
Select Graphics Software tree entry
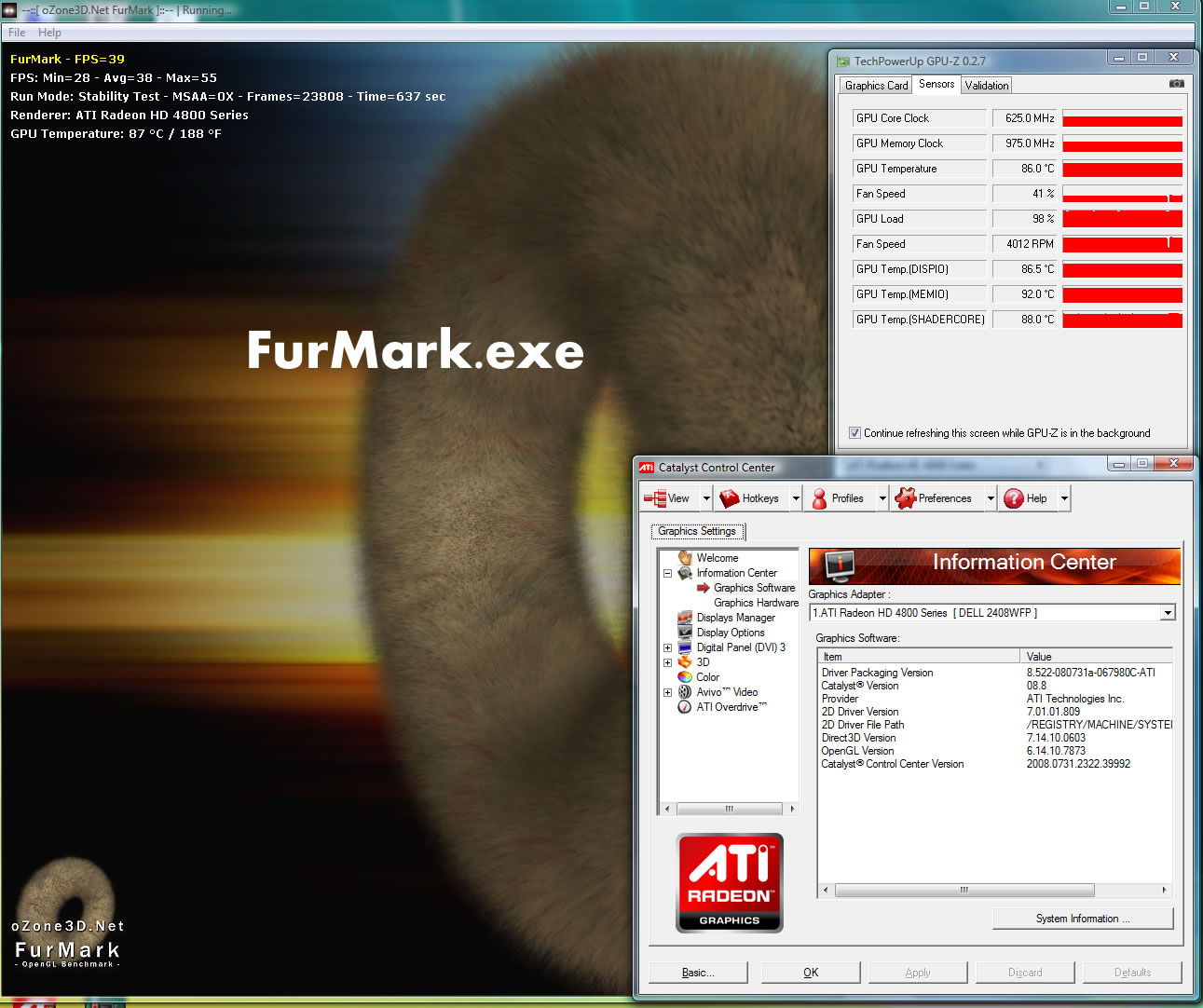click(754, 588)
